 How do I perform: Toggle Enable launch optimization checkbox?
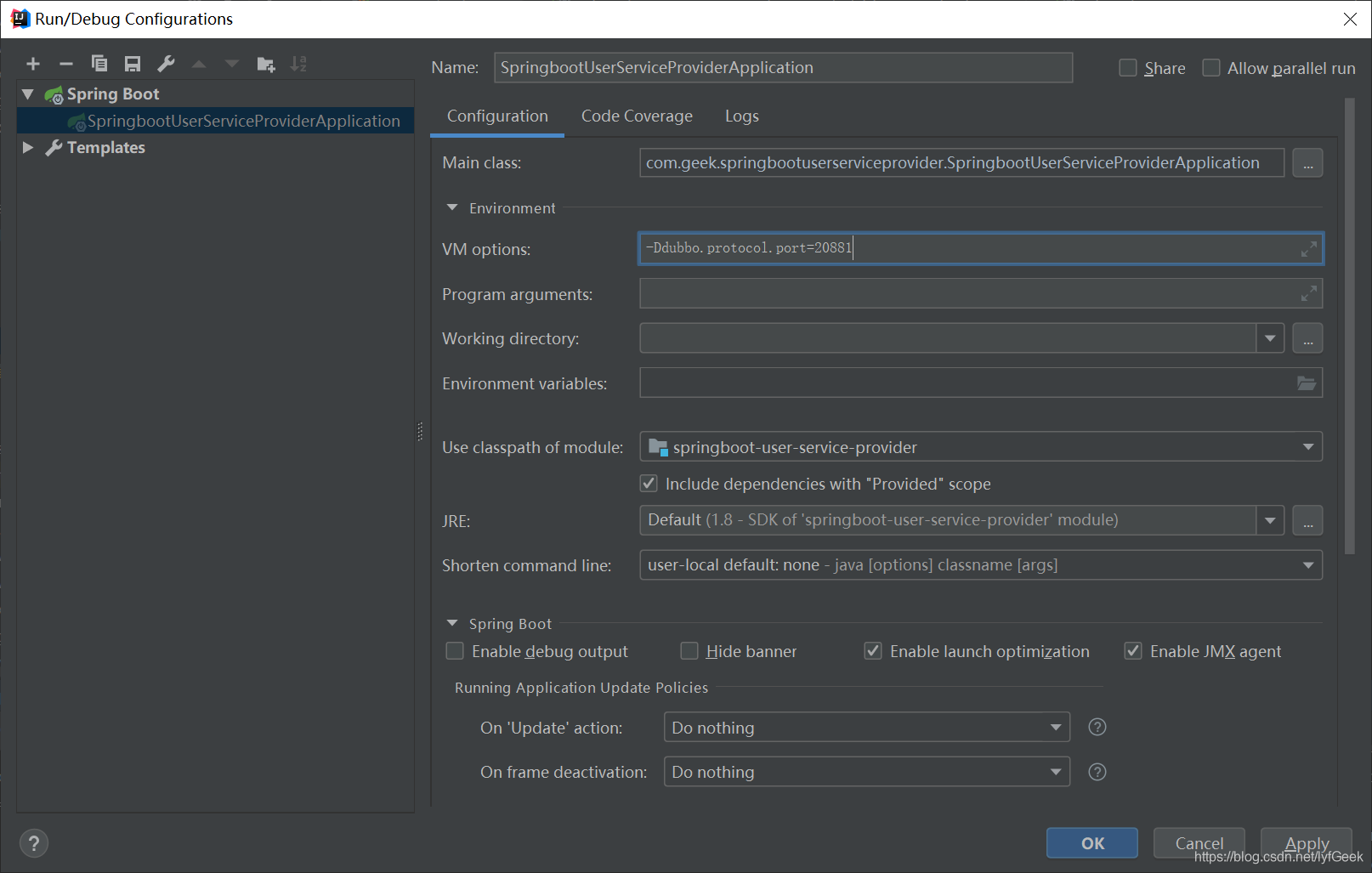(x=873, y=651)
